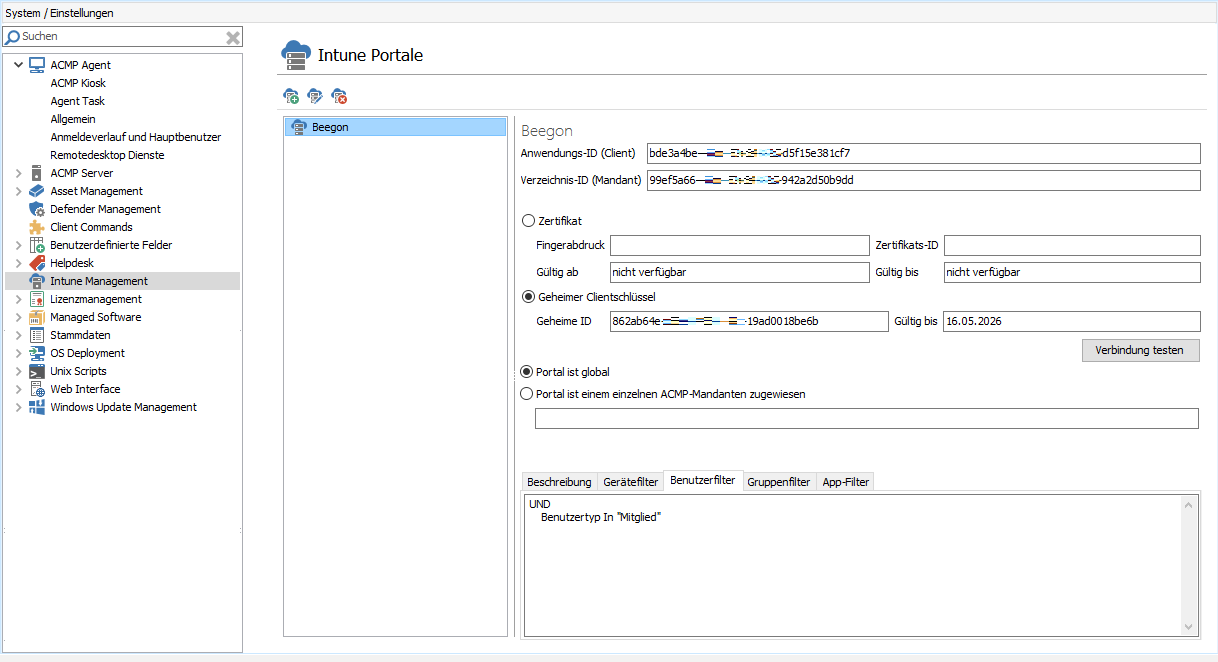
Task: Click the Web Interface icon
Action: [x=37, y=389]
